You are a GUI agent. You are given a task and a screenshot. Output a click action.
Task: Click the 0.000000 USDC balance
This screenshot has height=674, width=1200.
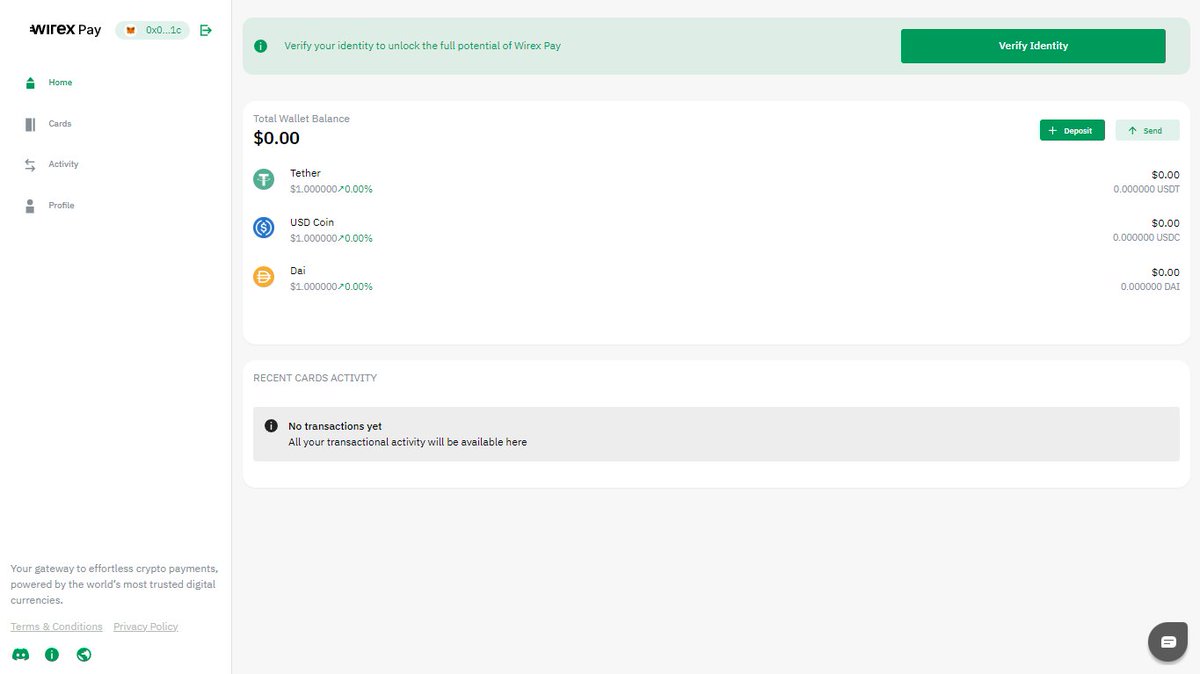pyautogui.click(x=1146, y=238)
